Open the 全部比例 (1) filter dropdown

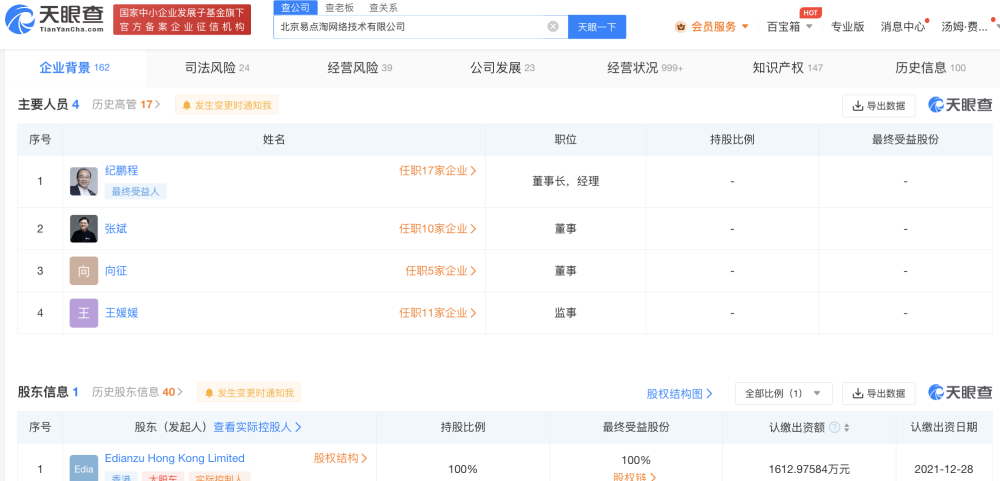click(x=784, y=393)
